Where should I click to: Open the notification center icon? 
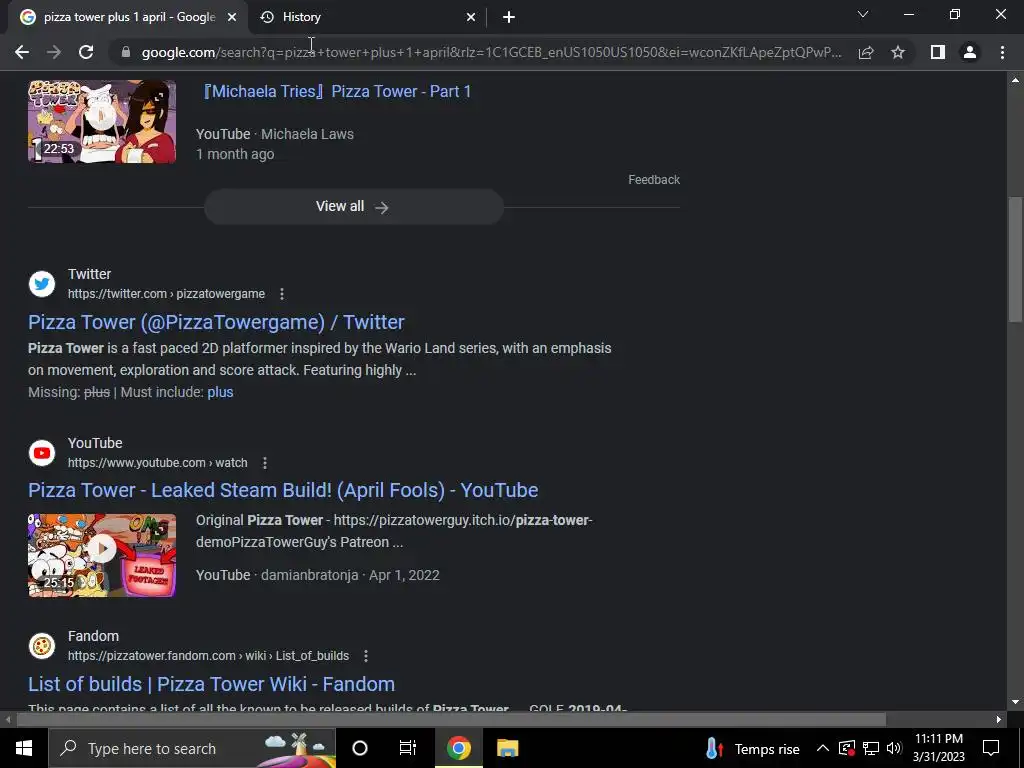pyautogui.click(x=991, y=748)
